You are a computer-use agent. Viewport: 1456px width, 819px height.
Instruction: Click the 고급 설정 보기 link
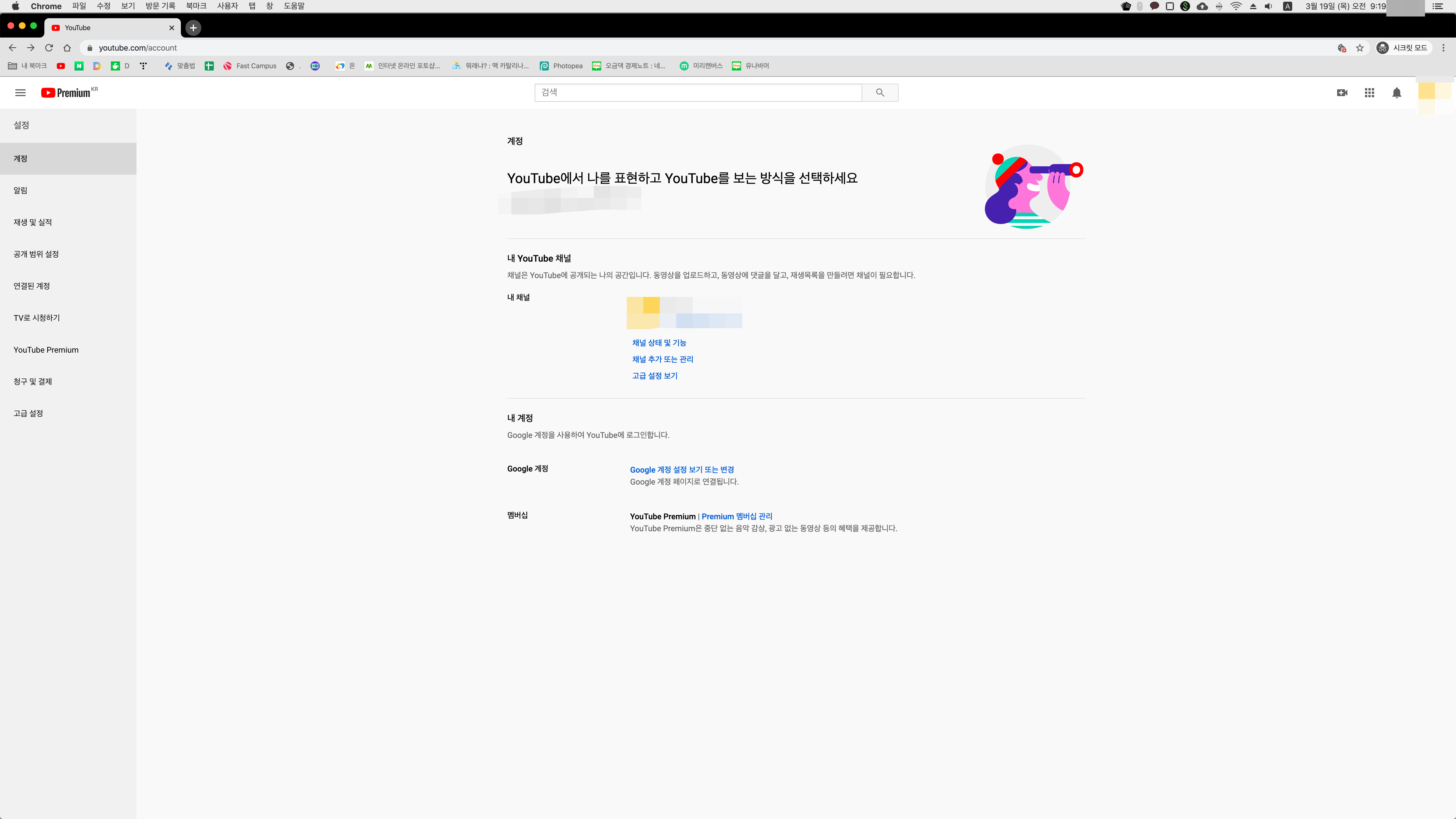pyautogui.click(x=655, y=376)
